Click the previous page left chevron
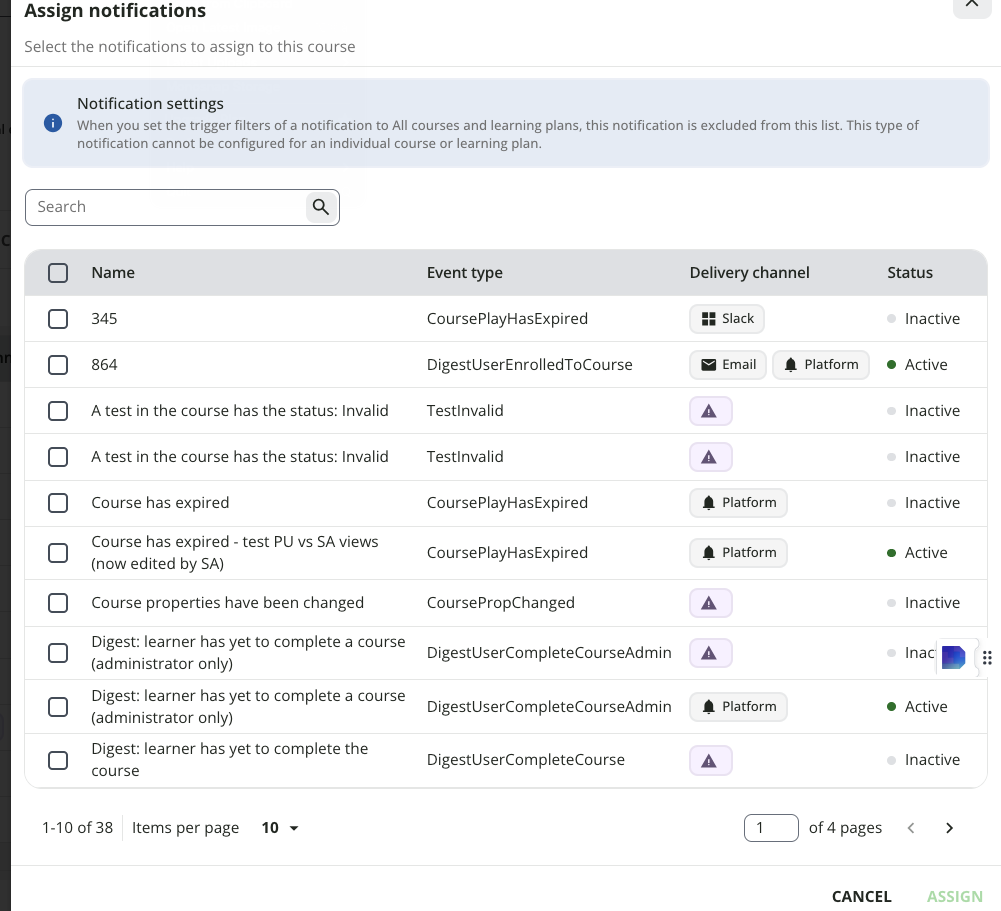The width and height of the screenshot is (1001, 911). (x=911, y=828)
